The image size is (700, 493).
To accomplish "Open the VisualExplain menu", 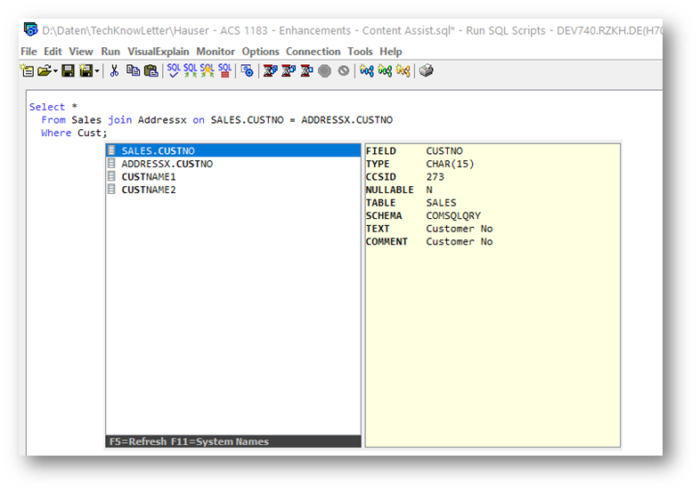I will [158, 51].
